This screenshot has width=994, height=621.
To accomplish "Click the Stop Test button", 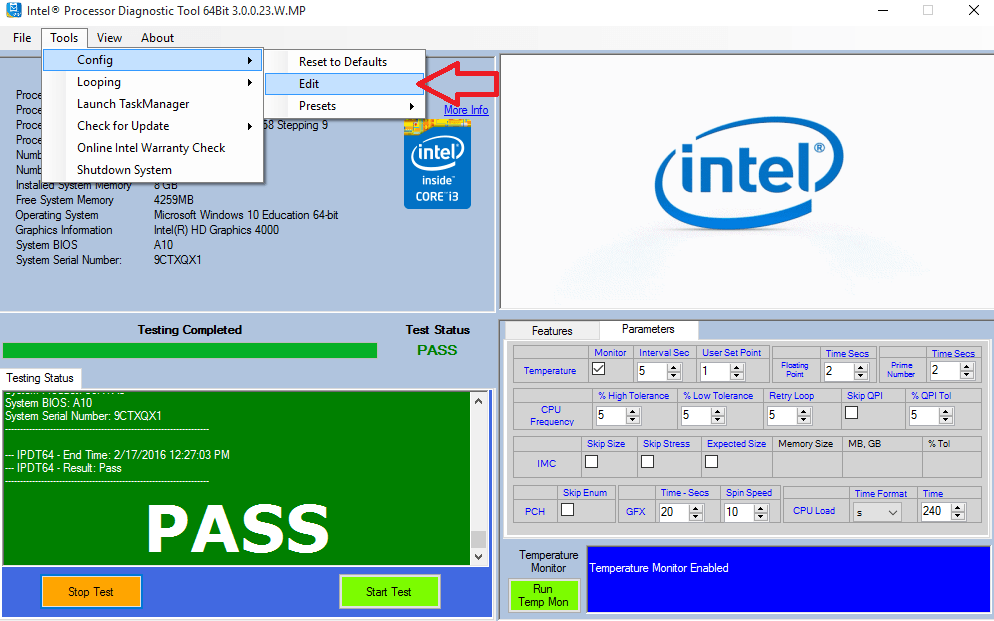I will [x=91, y=592].
